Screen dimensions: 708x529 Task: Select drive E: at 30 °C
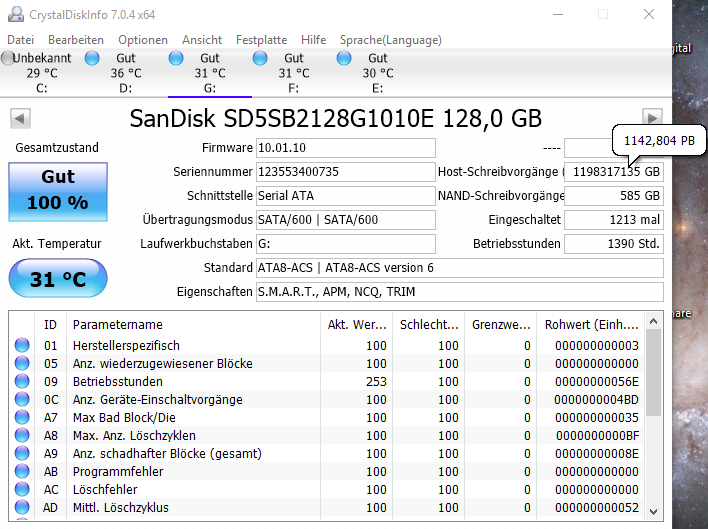pyautogui.click(x=377, y=73)
